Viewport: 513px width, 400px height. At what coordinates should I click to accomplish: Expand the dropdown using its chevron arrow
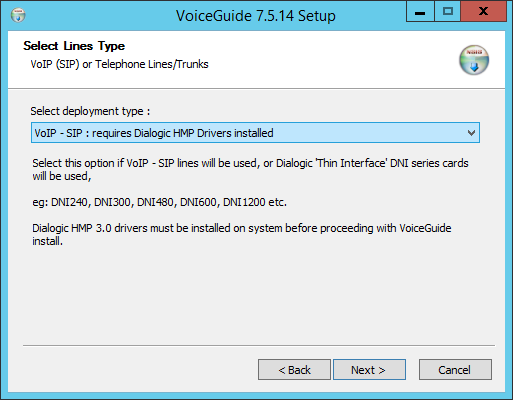[x=471, y=133]
